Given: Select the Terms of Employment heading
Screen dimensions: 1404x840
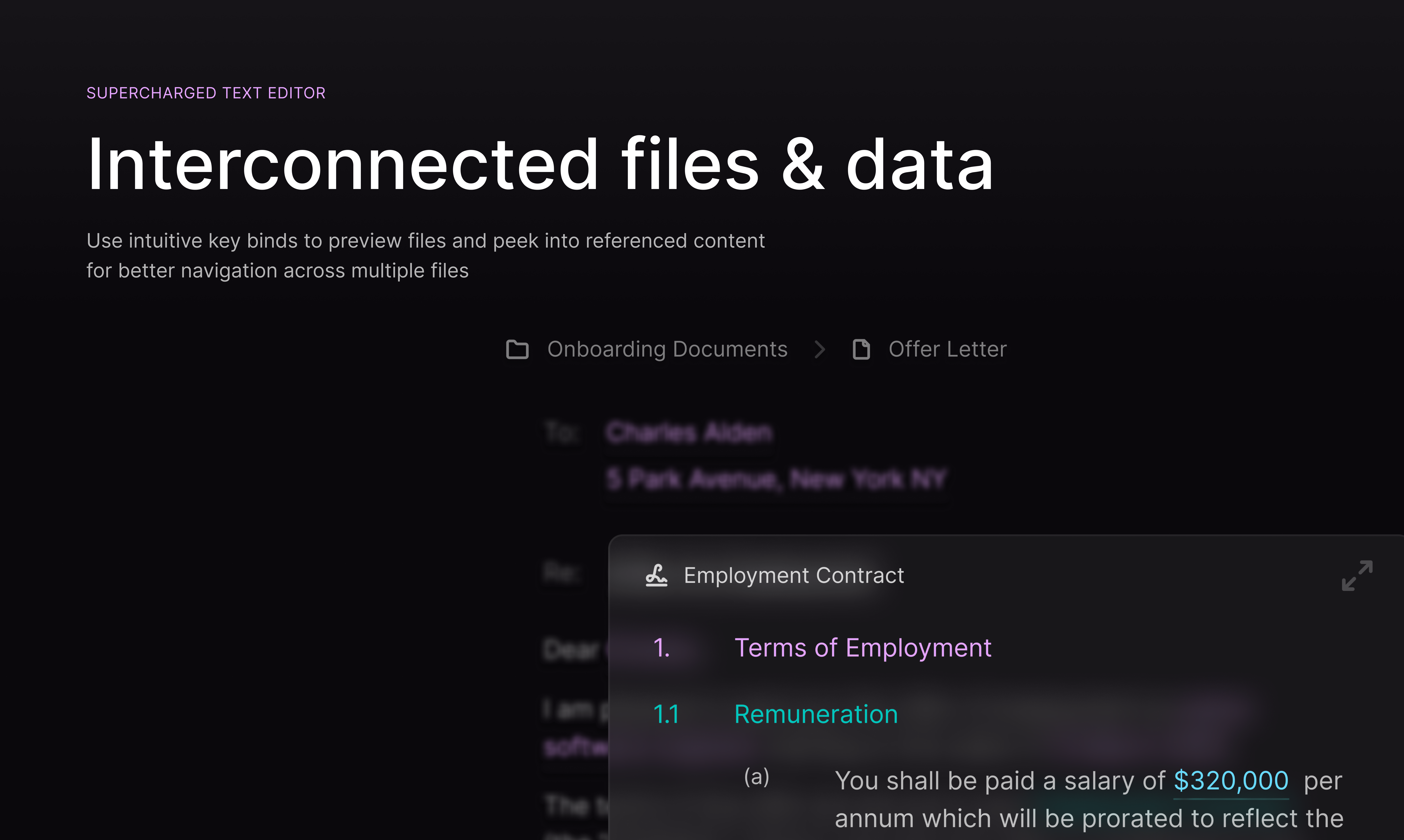Looking at the screenshot, I should [862, 647].
